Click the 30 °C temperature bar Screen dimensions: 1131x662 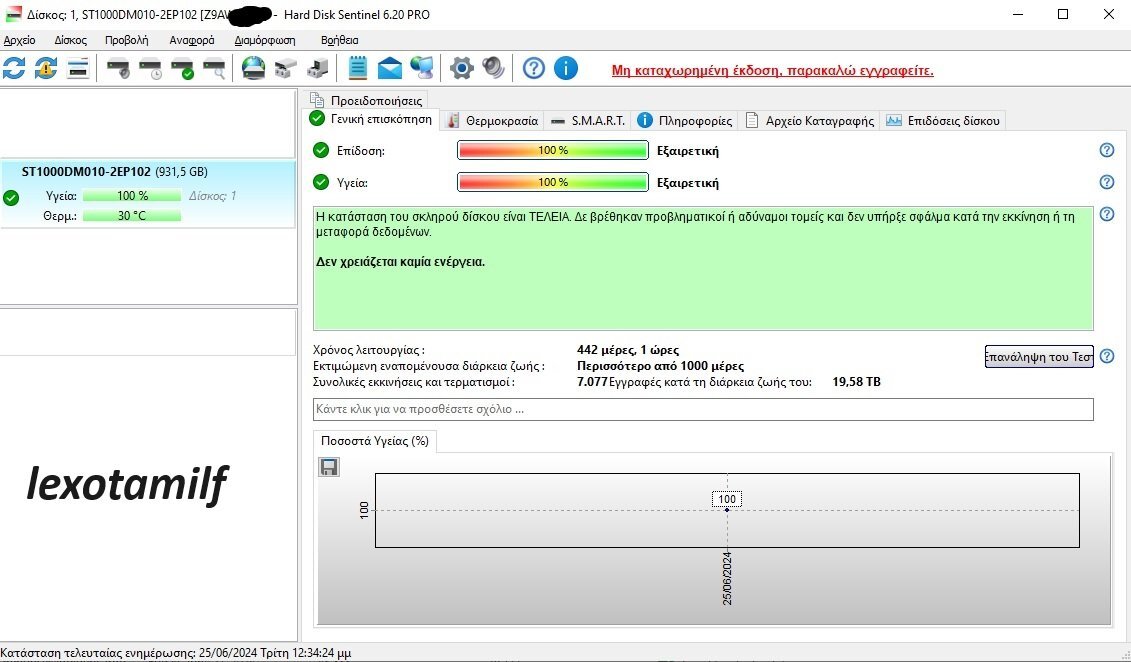132,216
